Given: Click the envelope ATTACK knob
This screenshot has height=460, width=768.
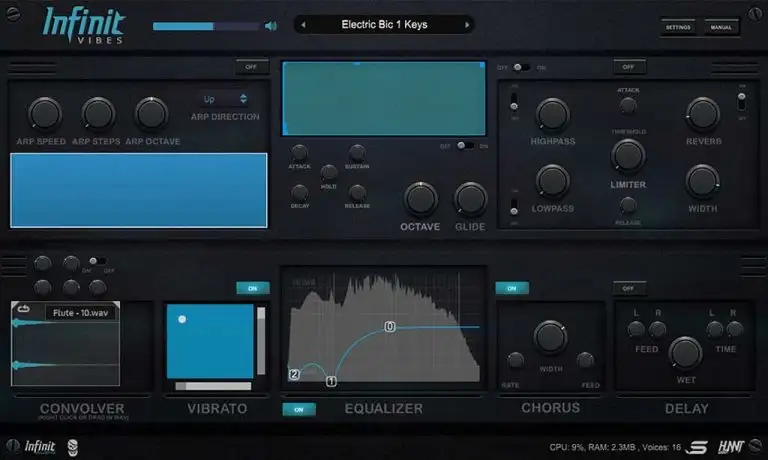Looking at the screenshot, I should 299,153.
